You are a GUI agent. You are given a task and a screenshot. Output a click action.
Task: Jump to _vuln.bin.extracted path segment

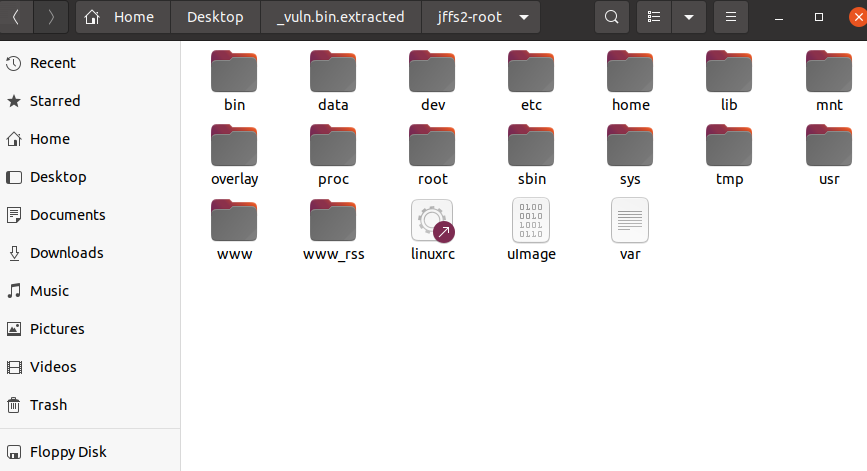point(341,17)
